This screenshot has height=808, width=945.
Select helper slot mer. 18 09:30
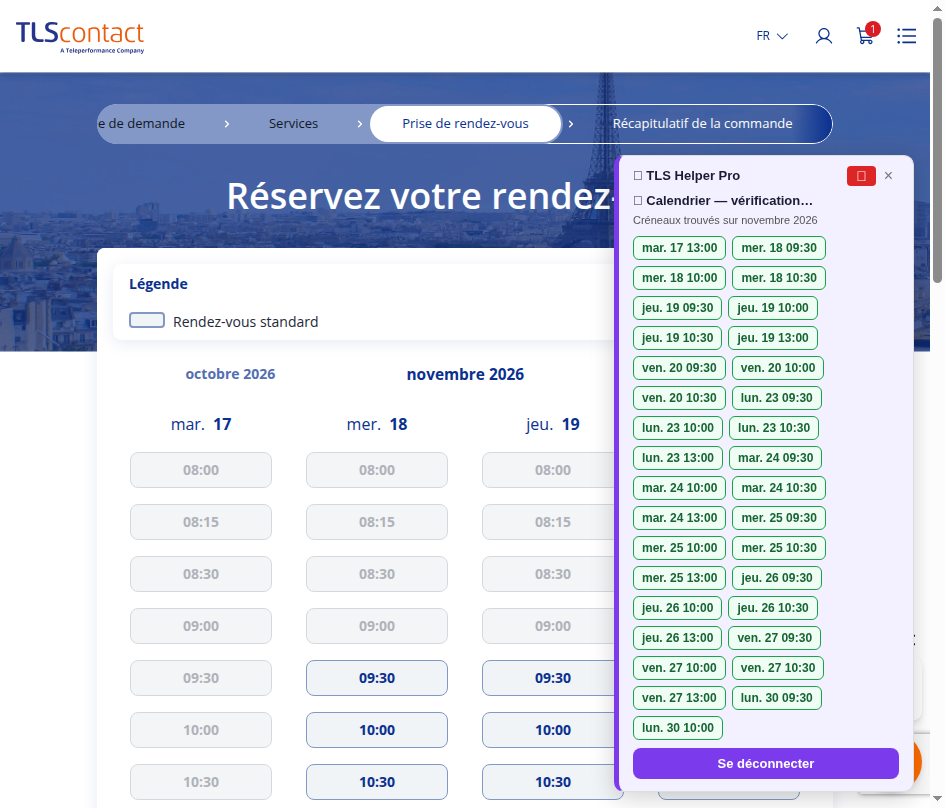tap(779, 248)
